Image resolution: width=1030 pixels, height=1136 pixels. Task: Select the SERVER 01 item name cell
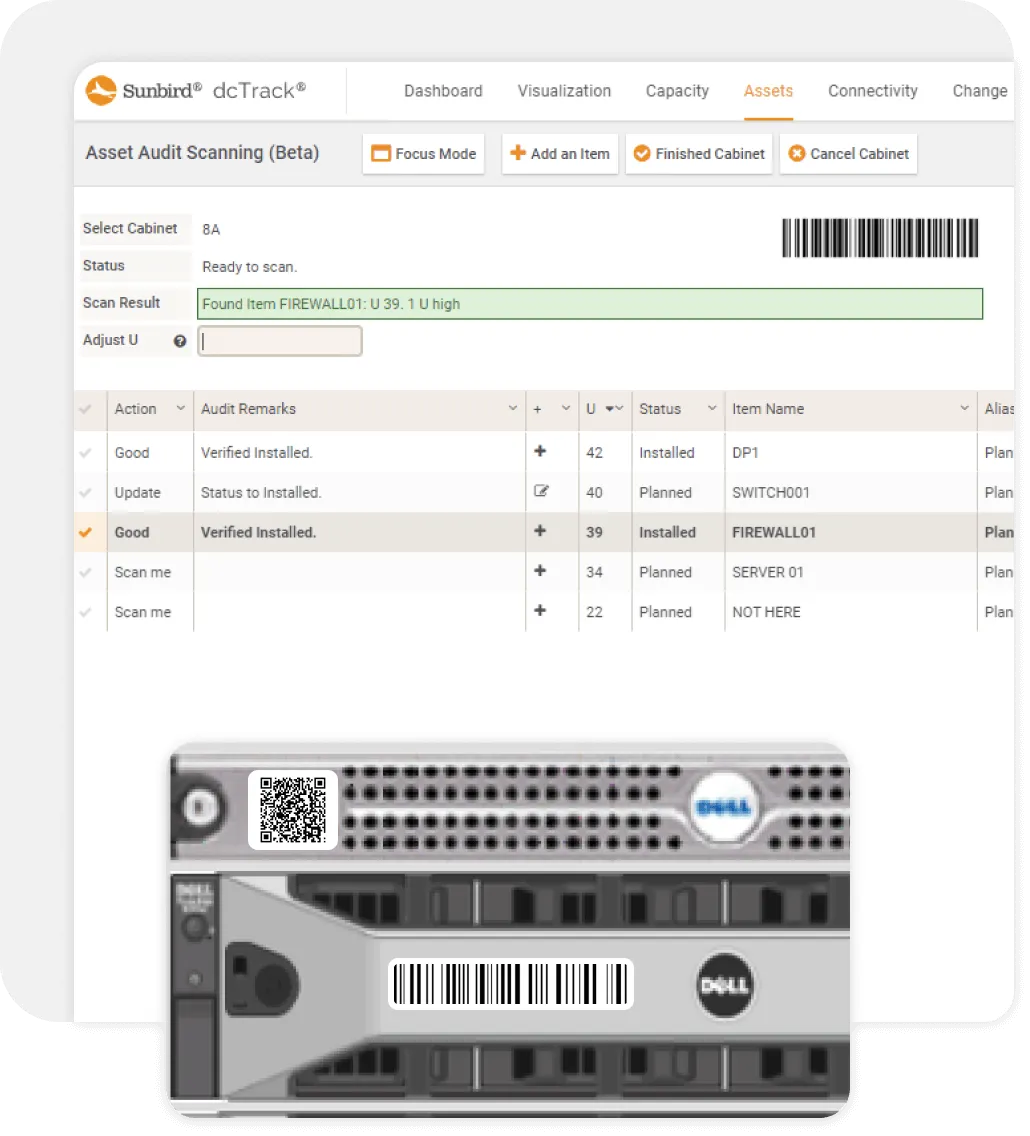tap(850, 572)
